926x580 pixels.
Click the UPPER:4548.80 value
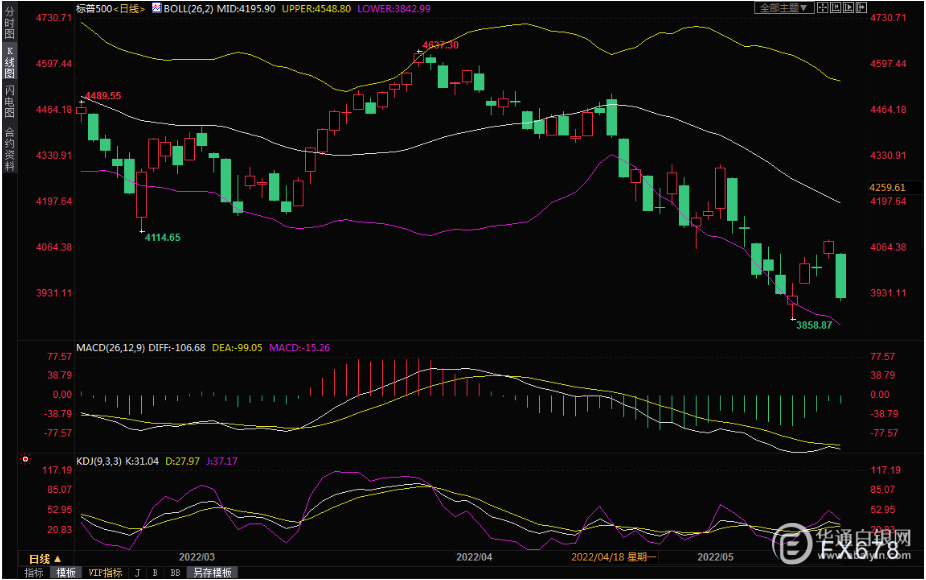(316, 8)
